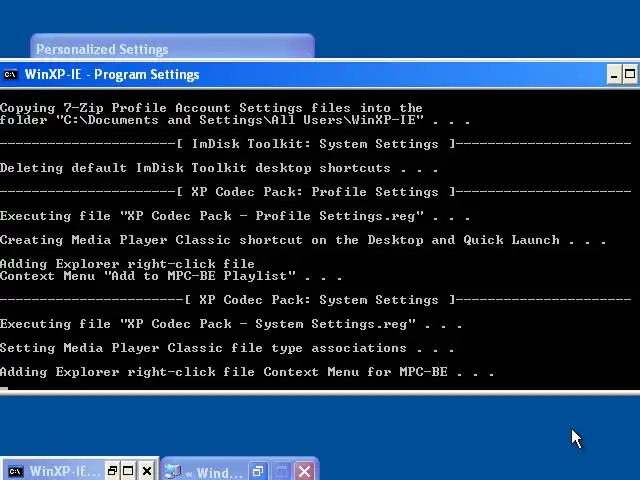
Task: Open the minimized WinXP-IE console window icon
Action: pyautogui.click(x=16, y=471)
